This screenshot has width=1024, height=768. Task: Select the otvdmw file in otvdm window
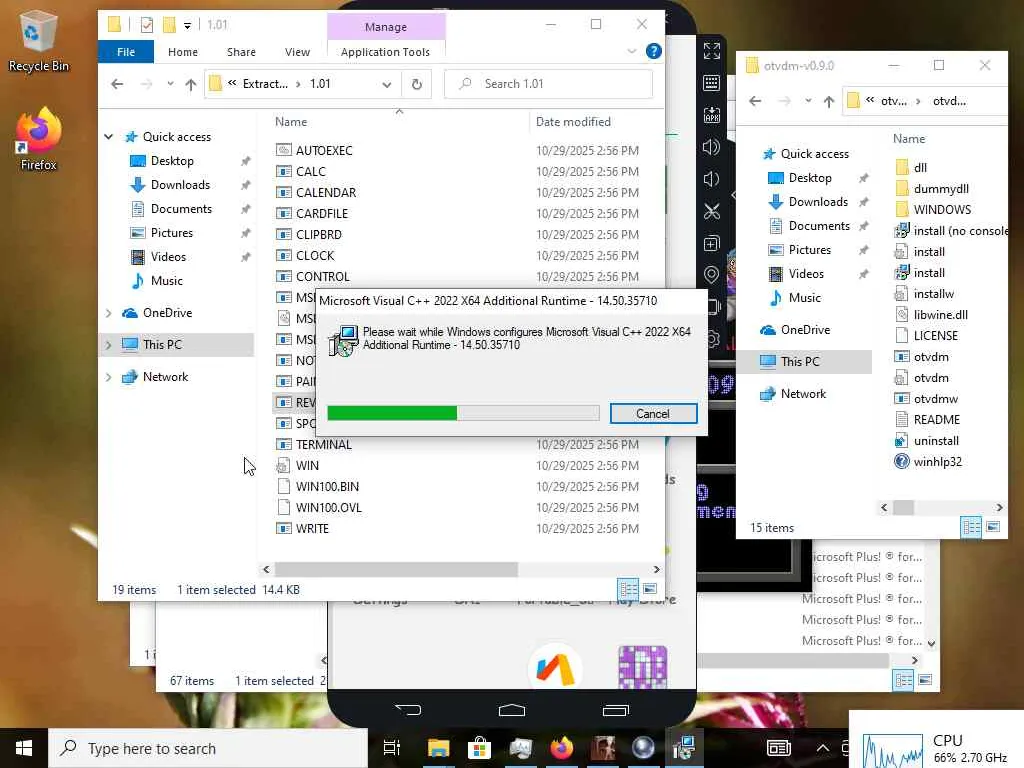[936, 398]
